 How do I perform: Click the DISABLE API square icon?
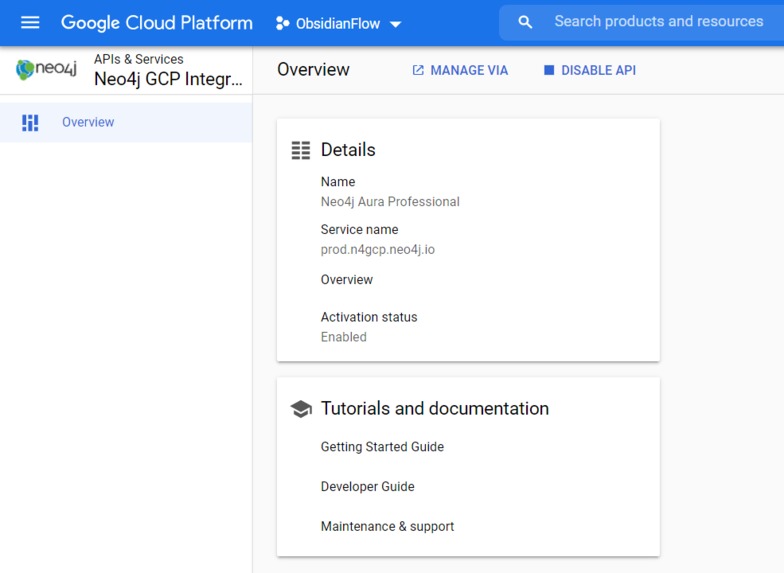click(548, 70)
